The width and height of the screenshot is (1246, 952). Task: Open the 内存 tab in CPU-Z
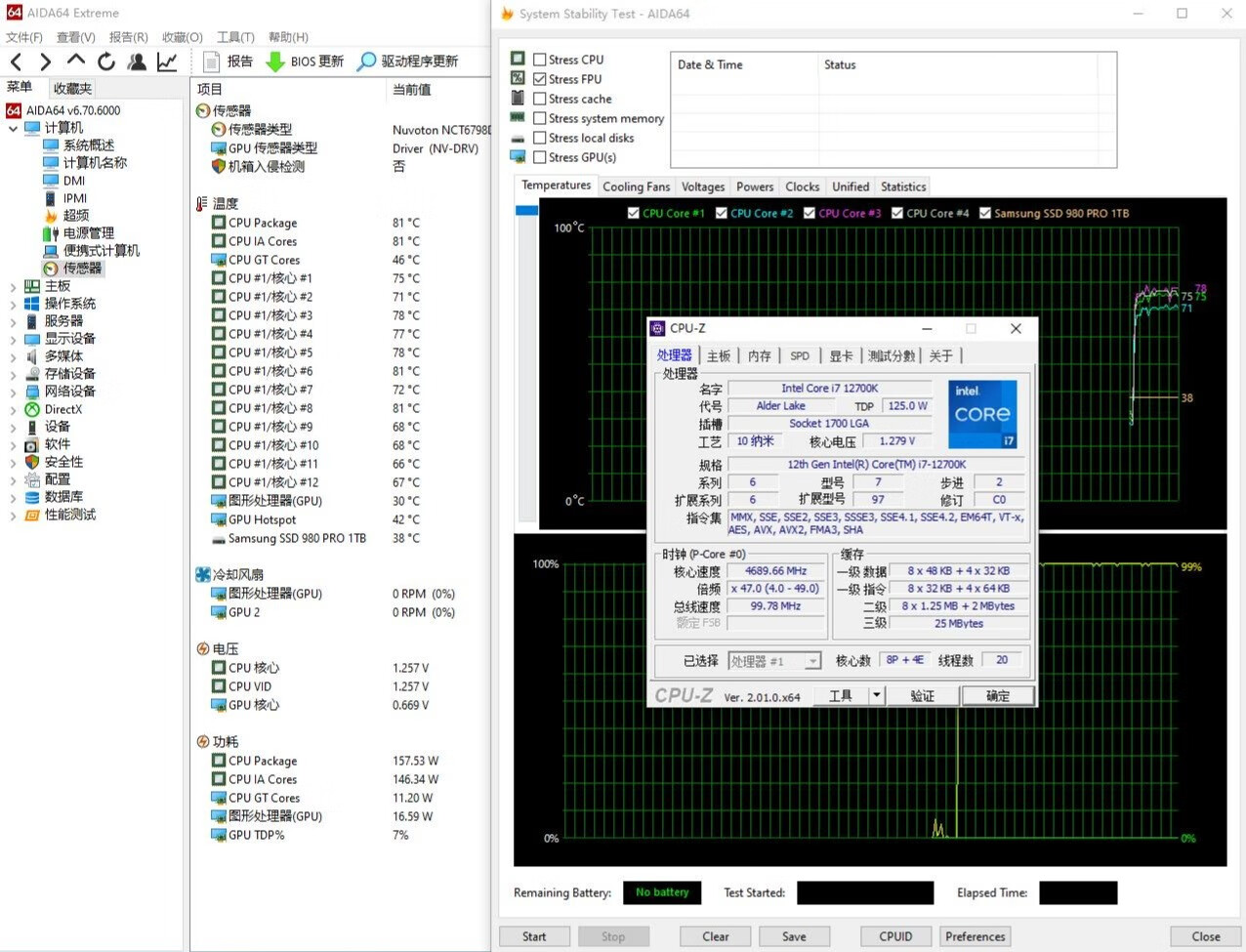760,356
